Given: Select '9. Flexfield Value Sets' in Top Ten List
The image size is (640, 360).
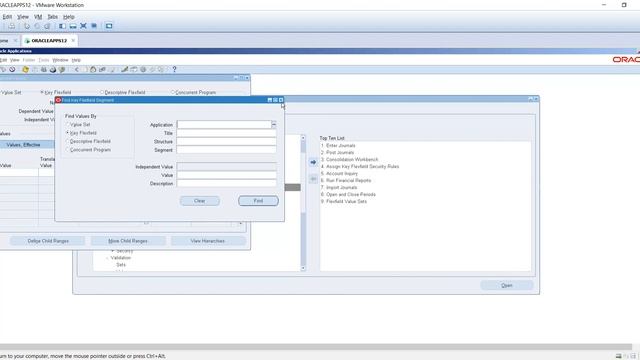Looking at the screenshot, I should pos(344,202).
